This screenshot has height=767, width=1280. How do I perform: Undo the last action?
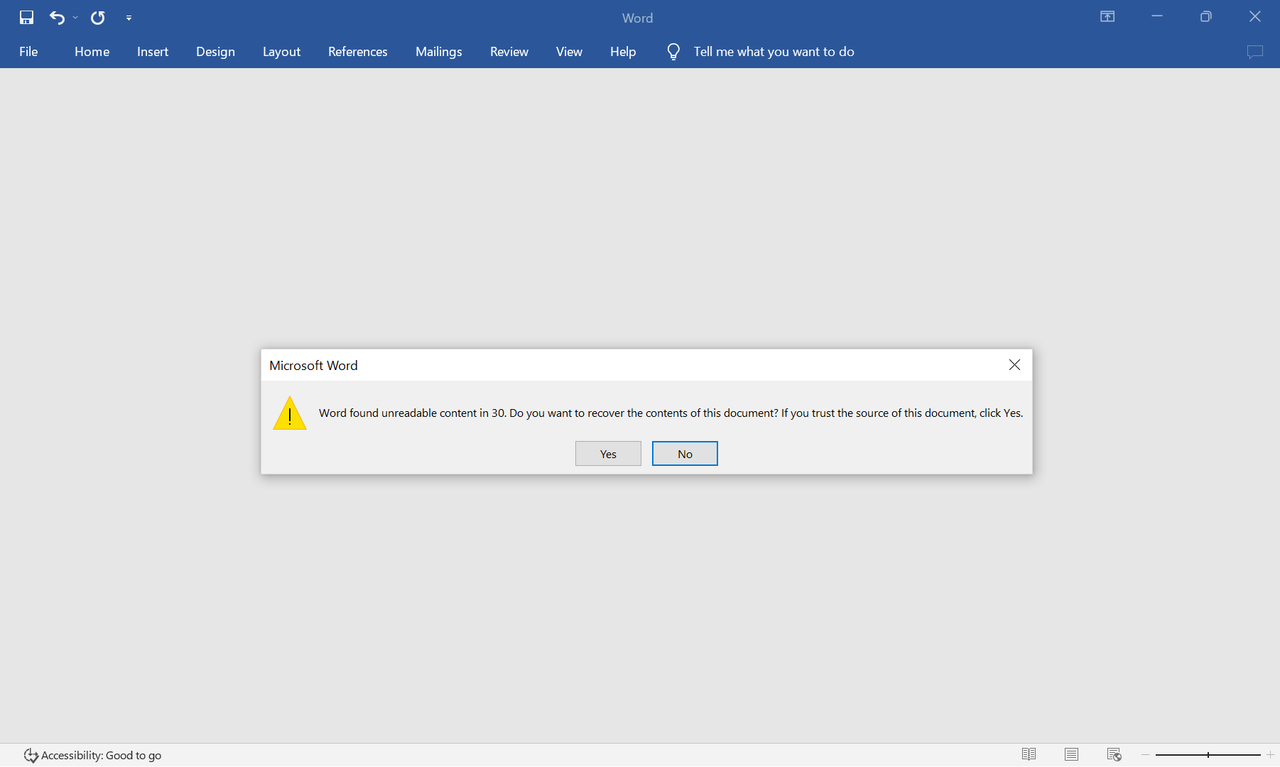pos(57,17)
